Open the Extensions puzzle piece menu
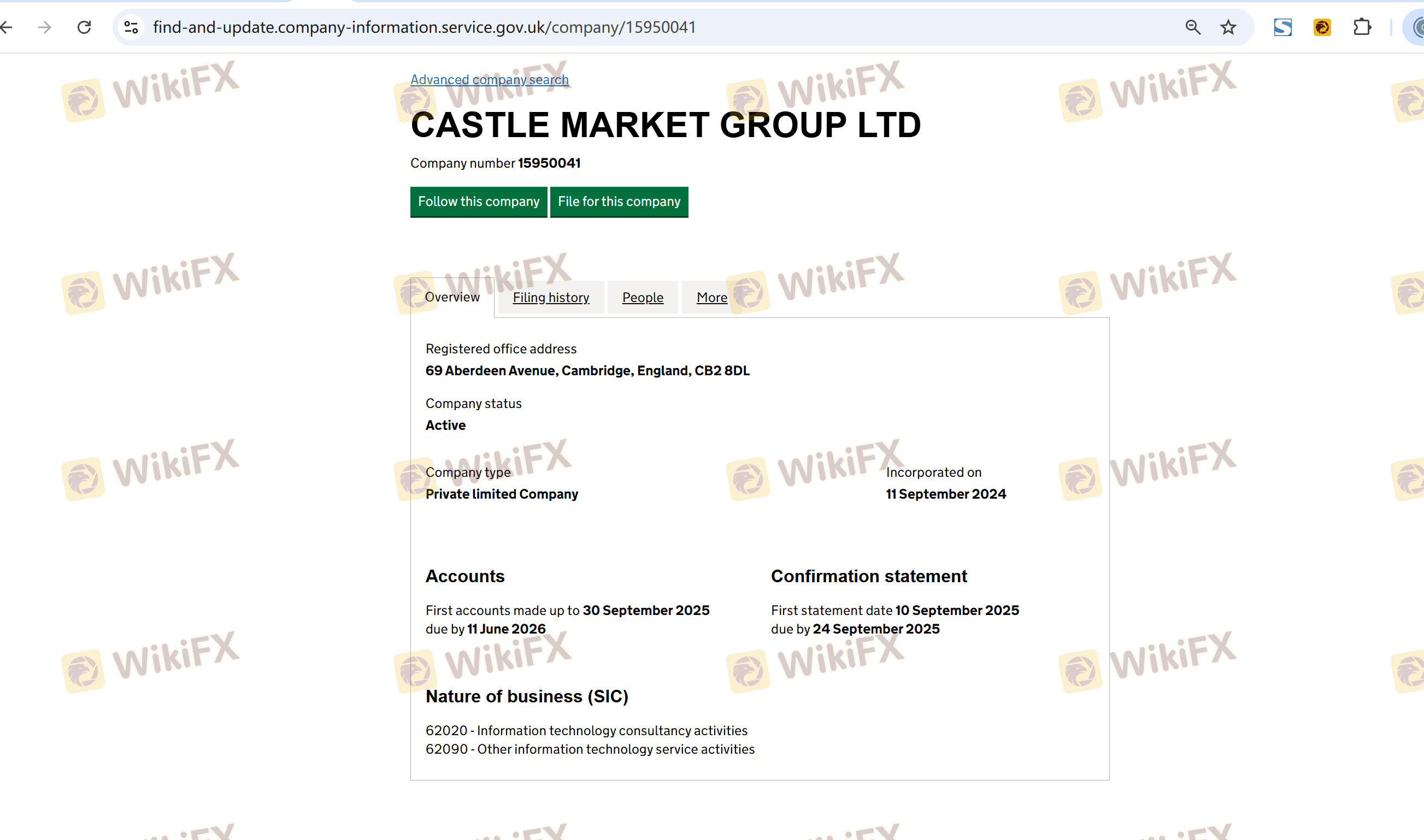The height and width of the screenshot is (840, 1424). [x=1362, y=27]
